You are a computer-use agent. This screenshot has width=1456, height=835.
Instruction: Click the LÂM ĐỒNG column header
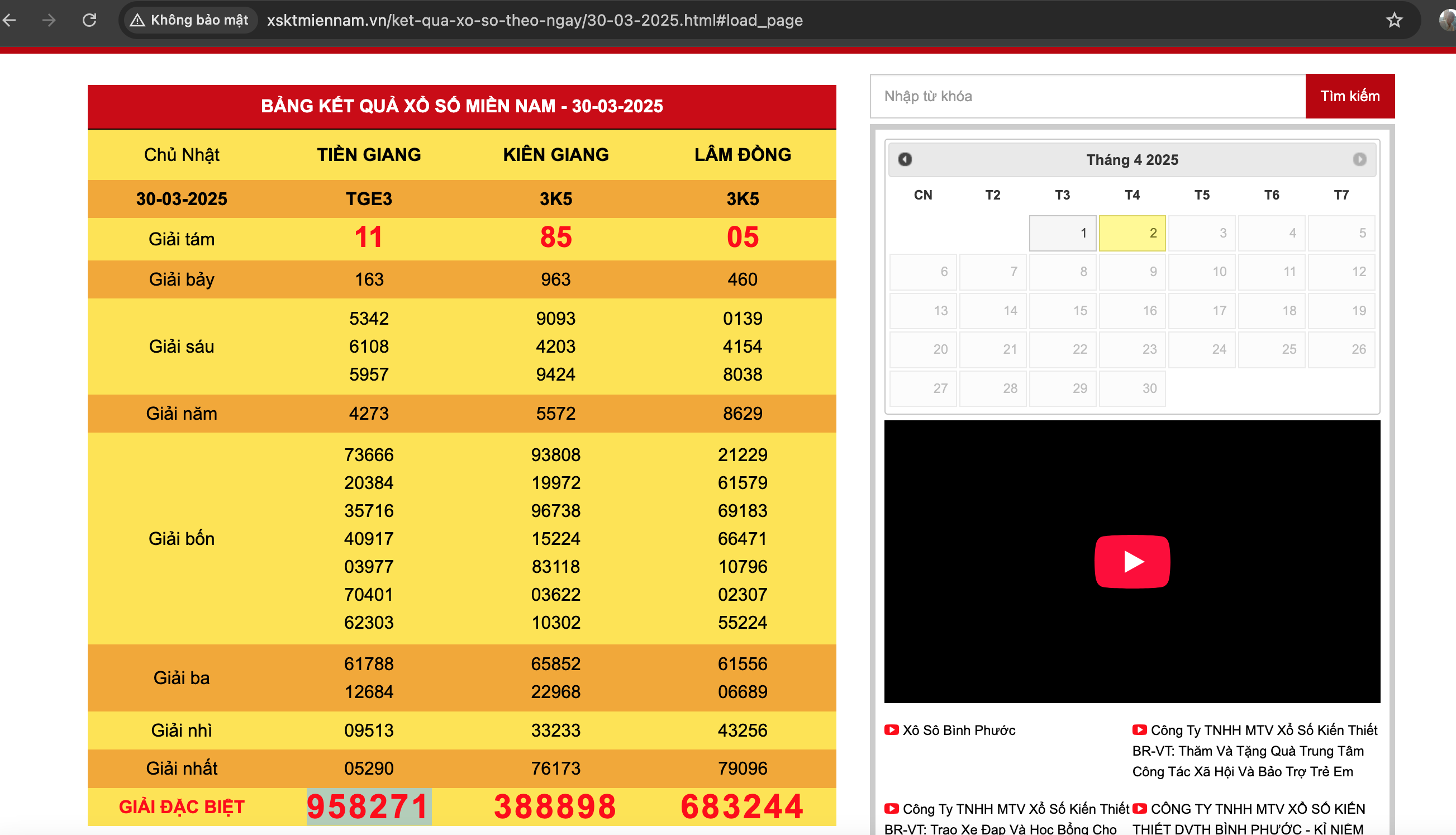coord(743,154)
